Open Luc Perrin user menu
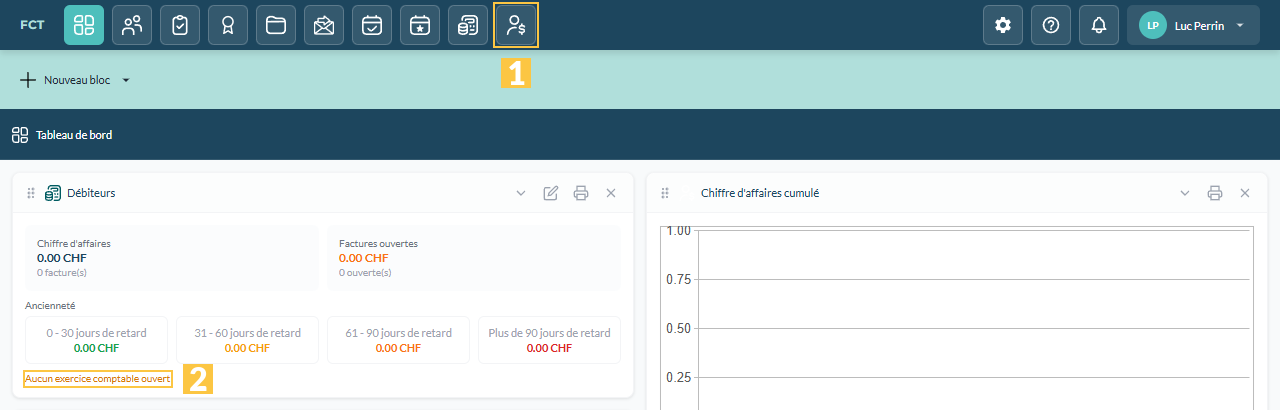This screenshot has height=410, width=1280. pyautogui.click(x=1193, y=25)
